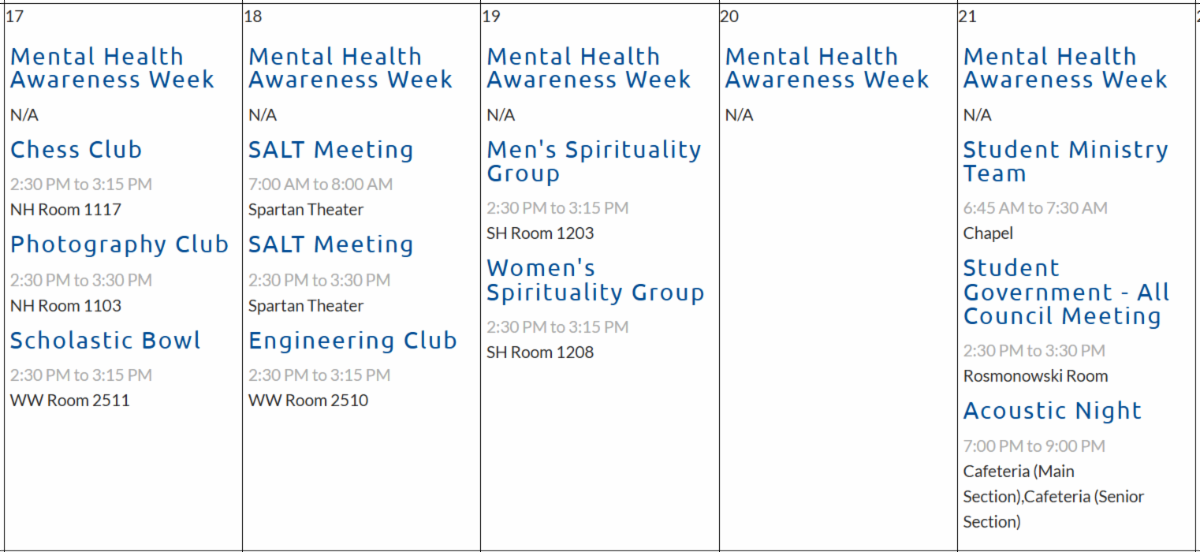Open the Photography Club event link
Image resolution: width=1200 pixels, height=552 pixels.
pos(119,245)
